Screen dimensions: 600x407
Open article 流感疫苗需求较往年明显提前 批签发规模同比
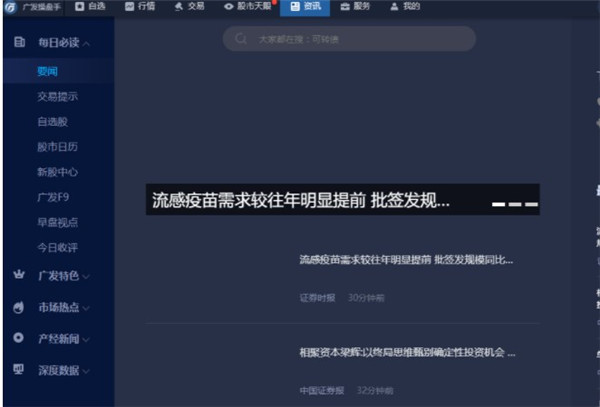pyautogui.click(x=406, y=260)
